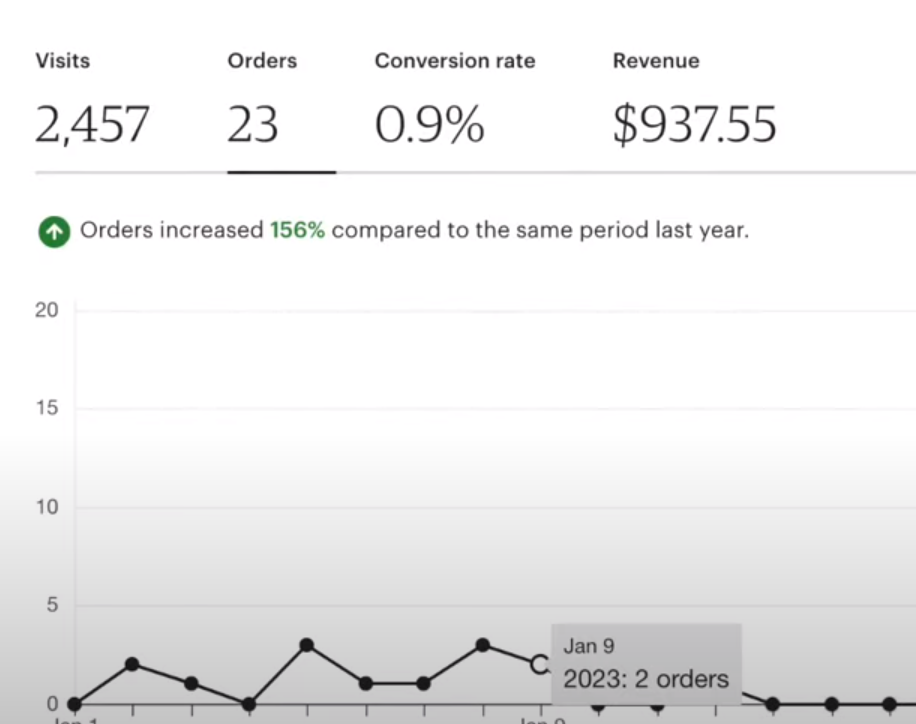Click the 10 label on the y-axis
The height and width of the screenshot is (724, 916).
[x=47, y=507]
